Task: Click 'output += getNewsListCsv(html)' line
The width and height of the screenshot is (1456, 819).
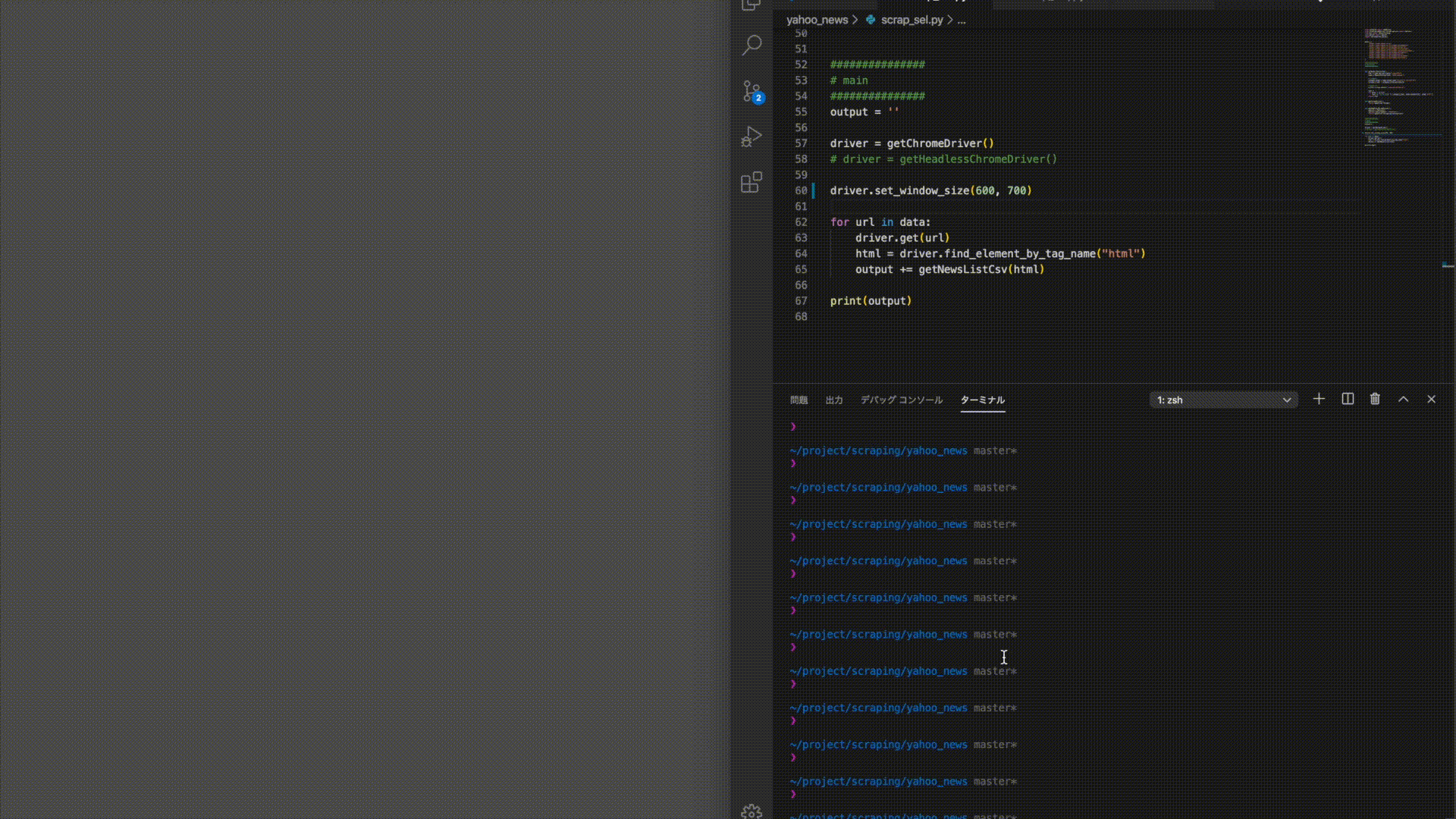Action: (x=949, y=269)
